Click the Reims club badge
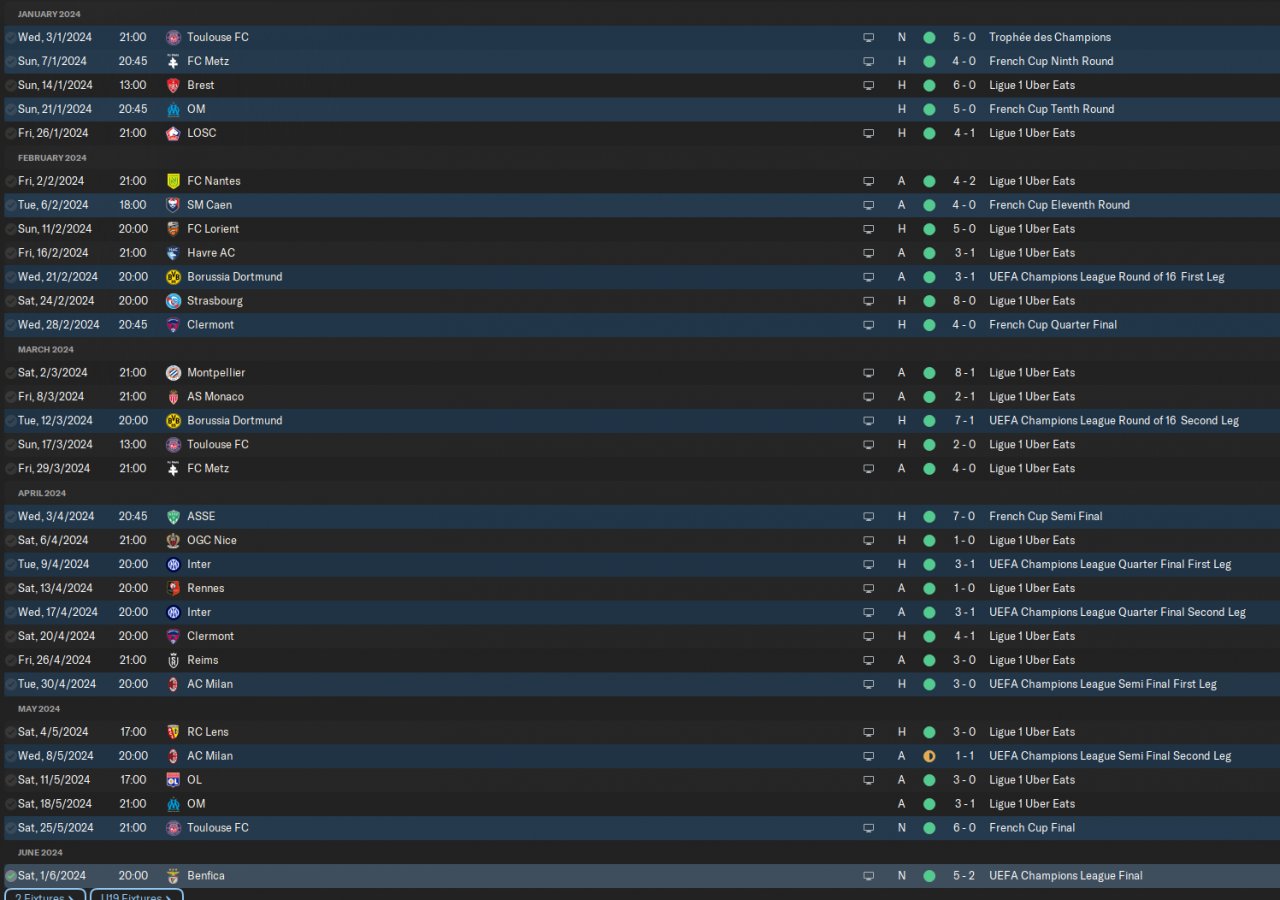Screen dimensions: 1280x900 point(173,661)
